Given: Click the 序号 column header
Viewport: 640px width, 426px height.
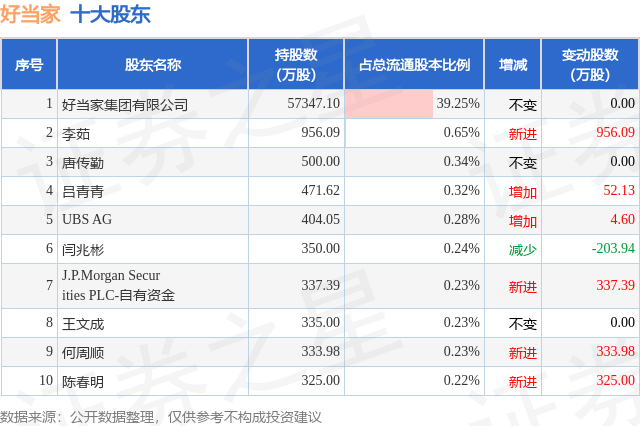Looking at the screenshot, I should click(x=29, y=65).
